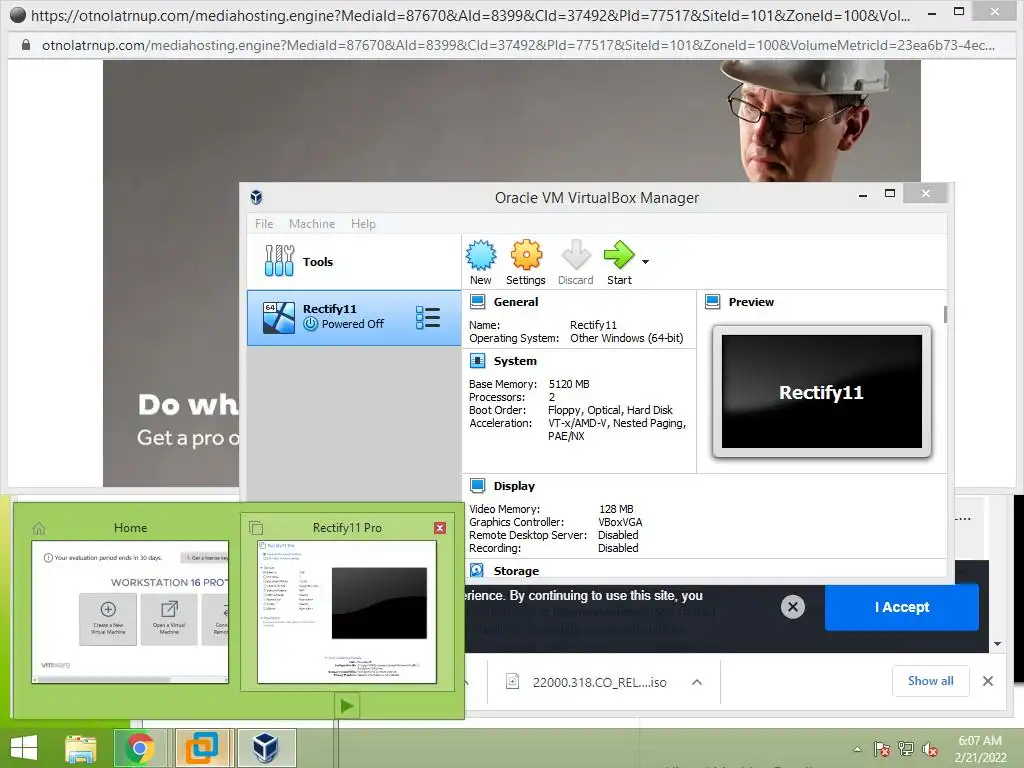
Task: Click the New machine icon in VirtualBox
Action: (481, 255)
